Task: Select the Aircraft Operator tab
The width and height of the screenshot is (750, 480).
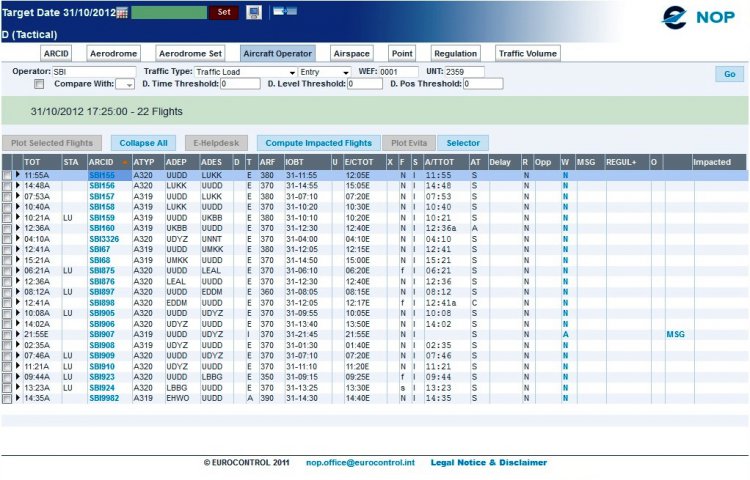Action: pos(277,54)
